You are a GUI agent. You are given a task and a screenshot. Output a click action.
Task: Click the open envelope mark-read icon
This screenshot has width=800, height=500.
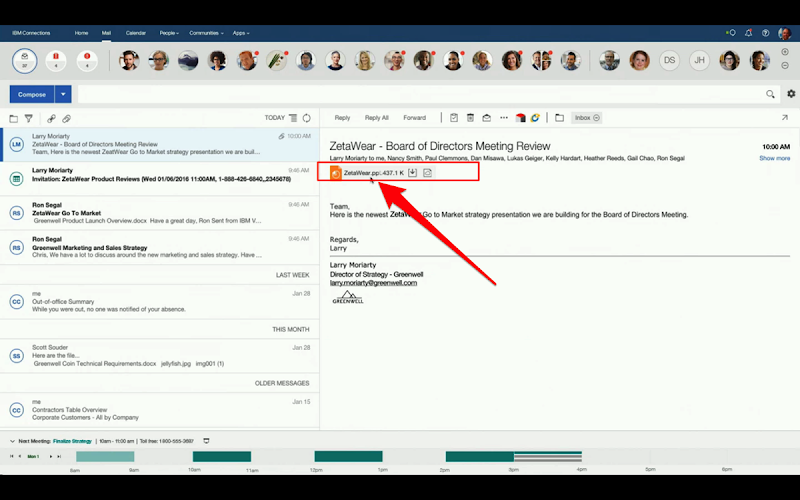click(487, 118)
